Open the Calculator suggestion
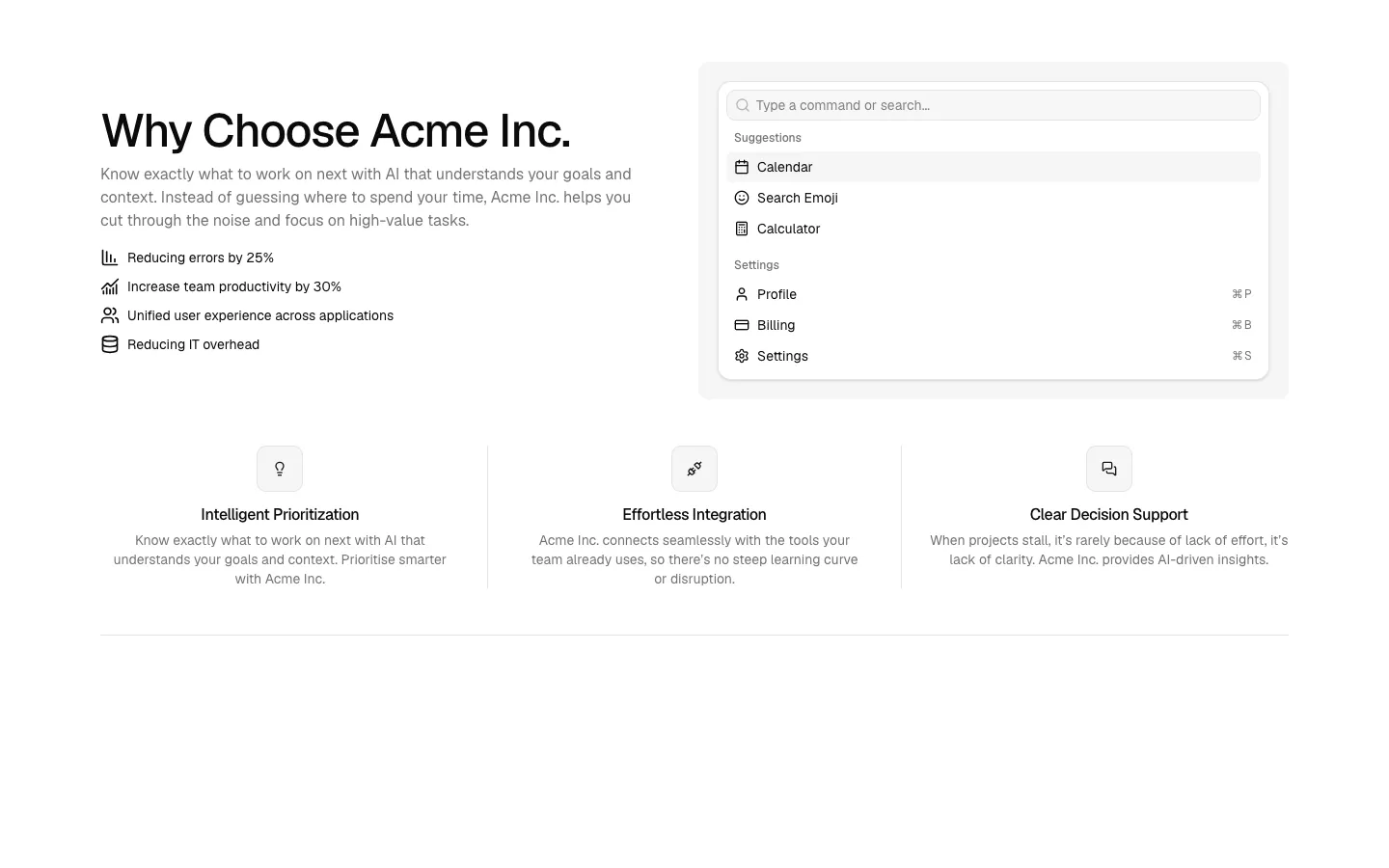This screenshot has width=1389, height=868. [x=994, y=229]
